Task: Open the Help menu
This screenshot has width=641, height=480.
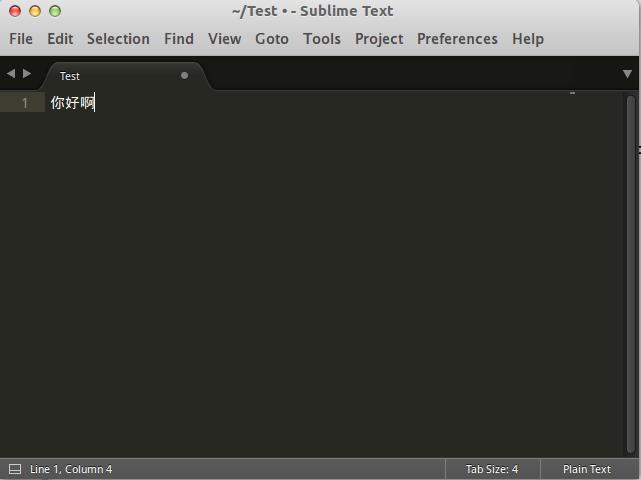Action: click(x=528, y=39)
